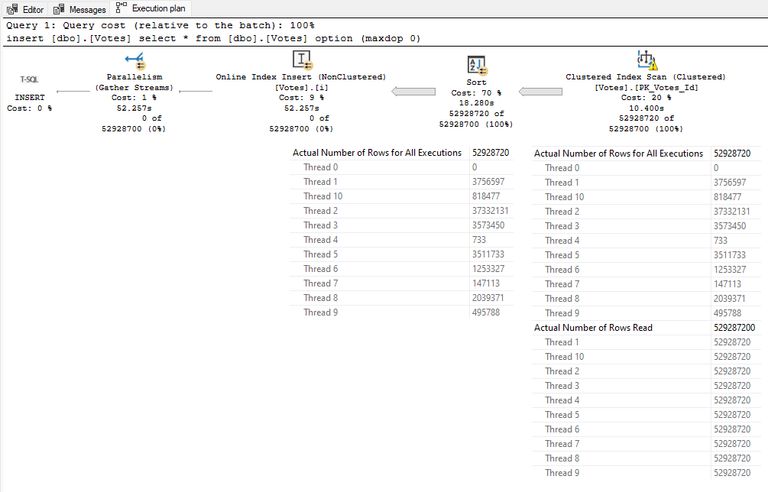Click Thread 4 row in Sort table

coord(402,240)
